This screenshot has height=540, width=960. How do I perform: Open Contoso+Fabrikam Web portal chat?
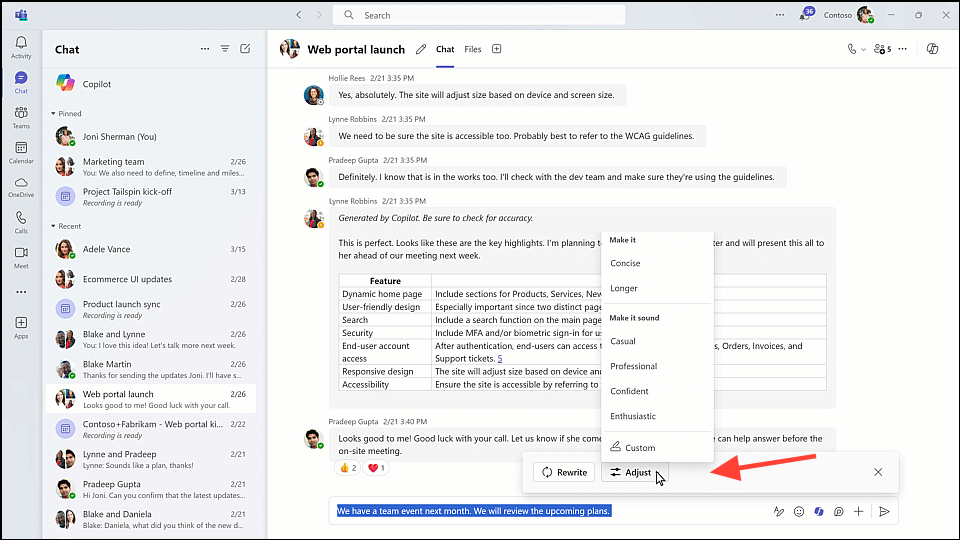(151, 429)
